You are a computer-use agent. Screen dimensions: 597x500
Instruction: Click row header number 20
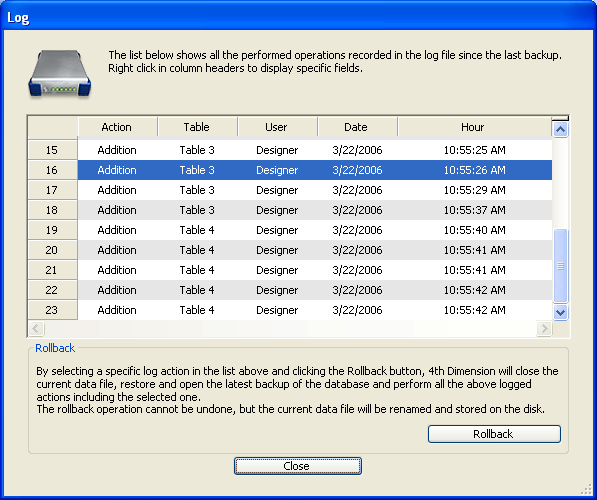coord(53,250)
